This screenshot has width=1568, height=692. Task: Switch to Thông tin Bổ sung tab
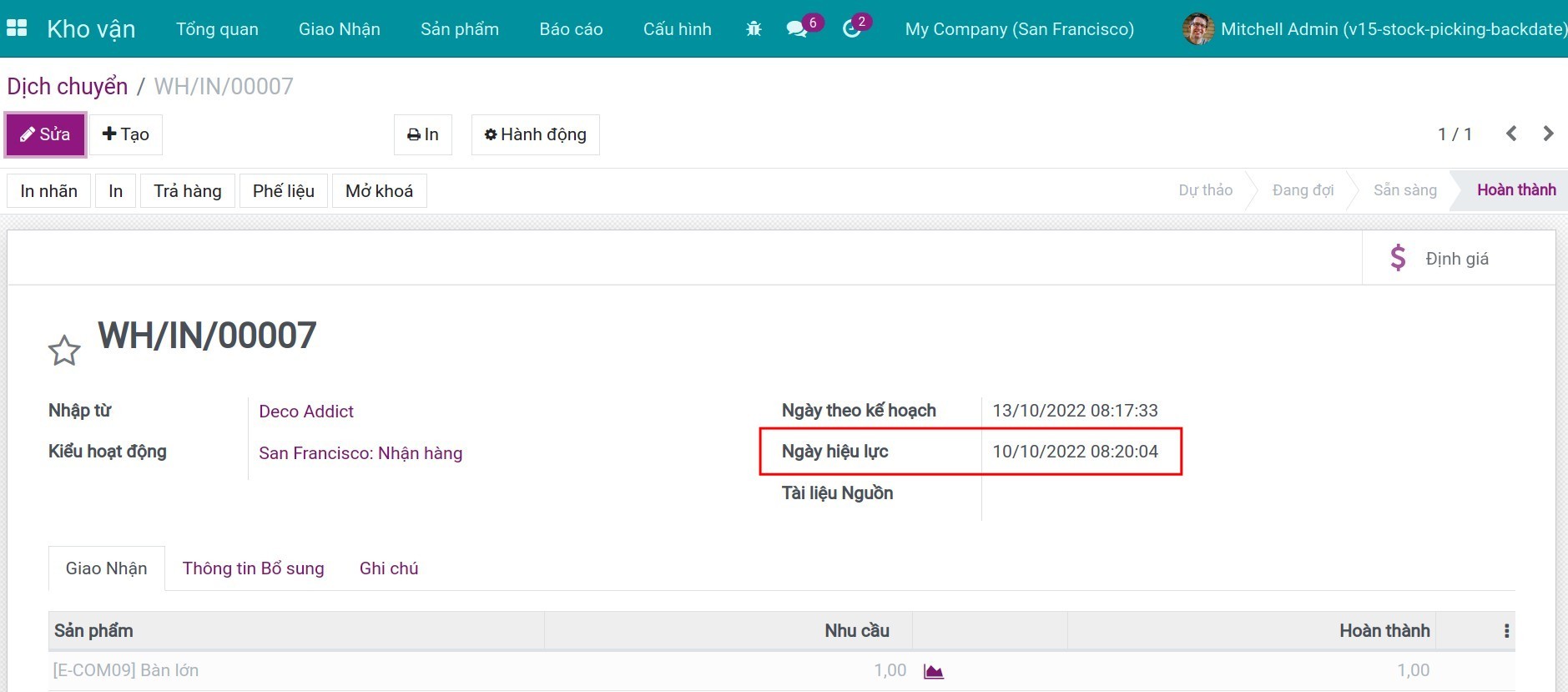253,568
